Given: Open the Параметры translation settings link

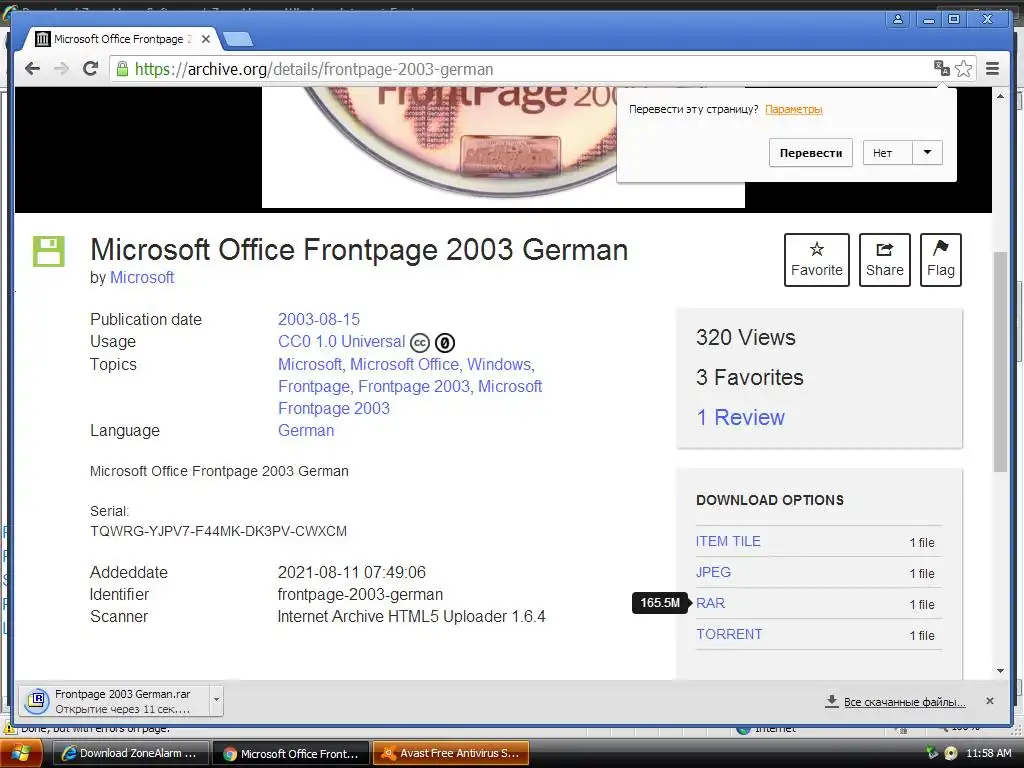Looking at the screenshot, I should pyautogui.click(x=793, y=109).
